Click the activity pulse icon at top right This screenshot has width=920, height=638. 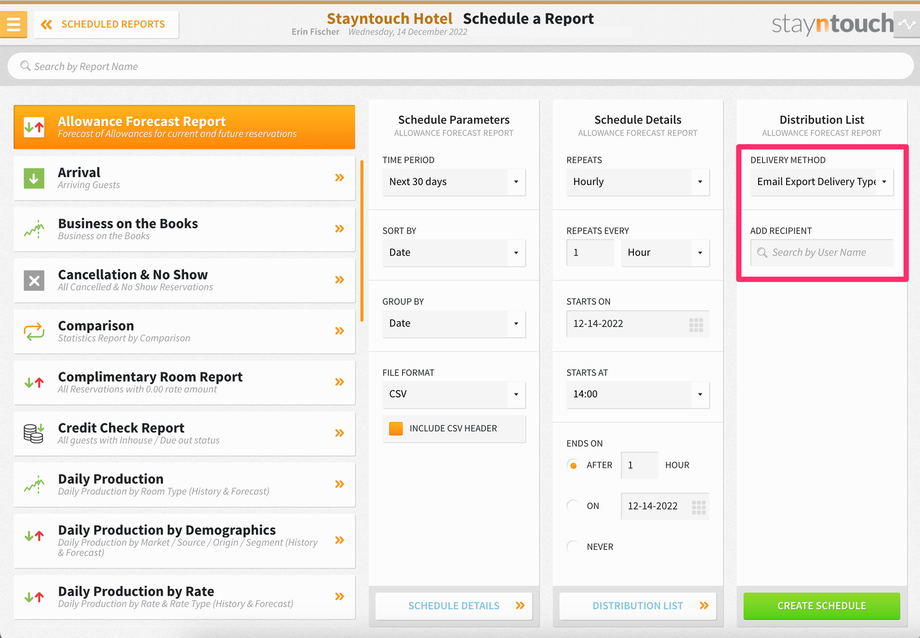coord(907,25)
